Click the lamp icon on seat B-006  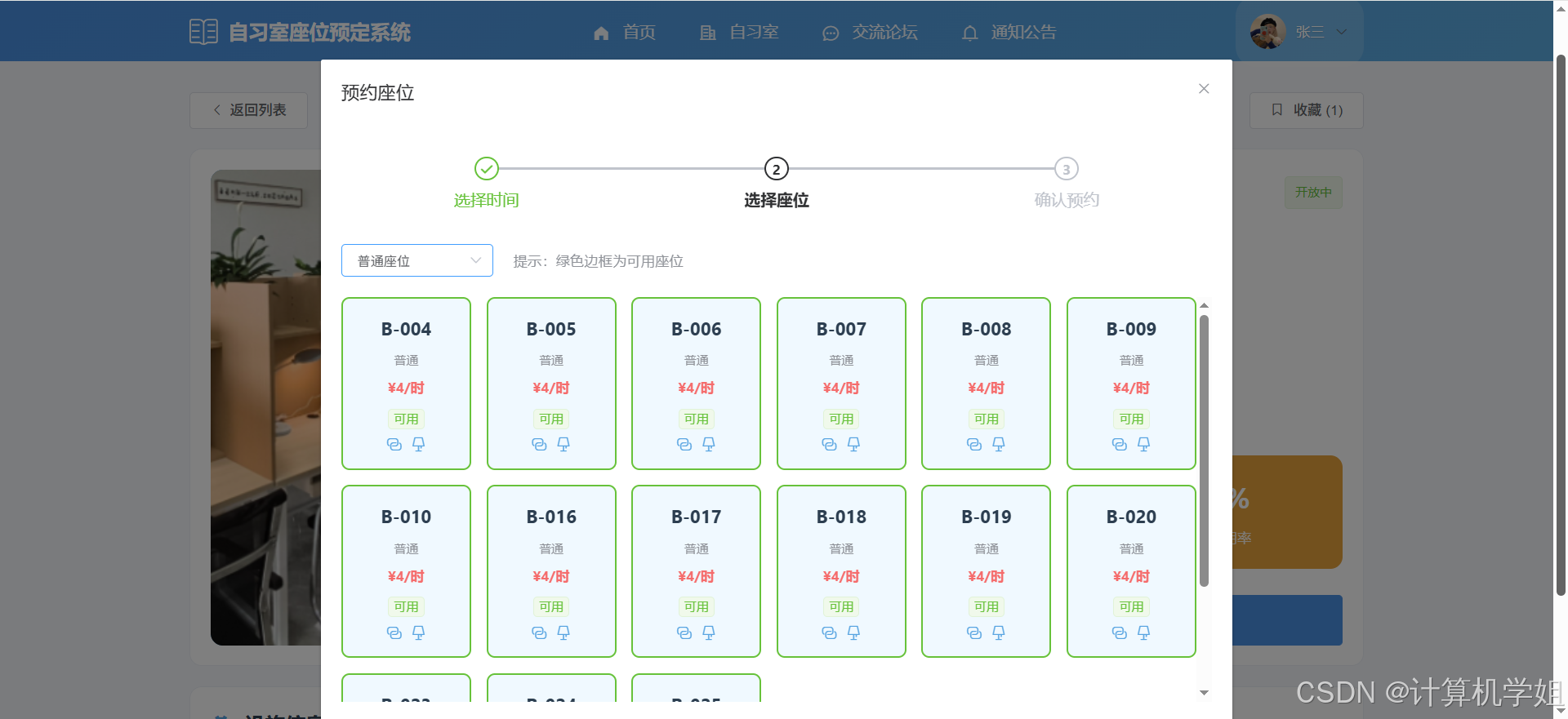(x=709, y=445)
